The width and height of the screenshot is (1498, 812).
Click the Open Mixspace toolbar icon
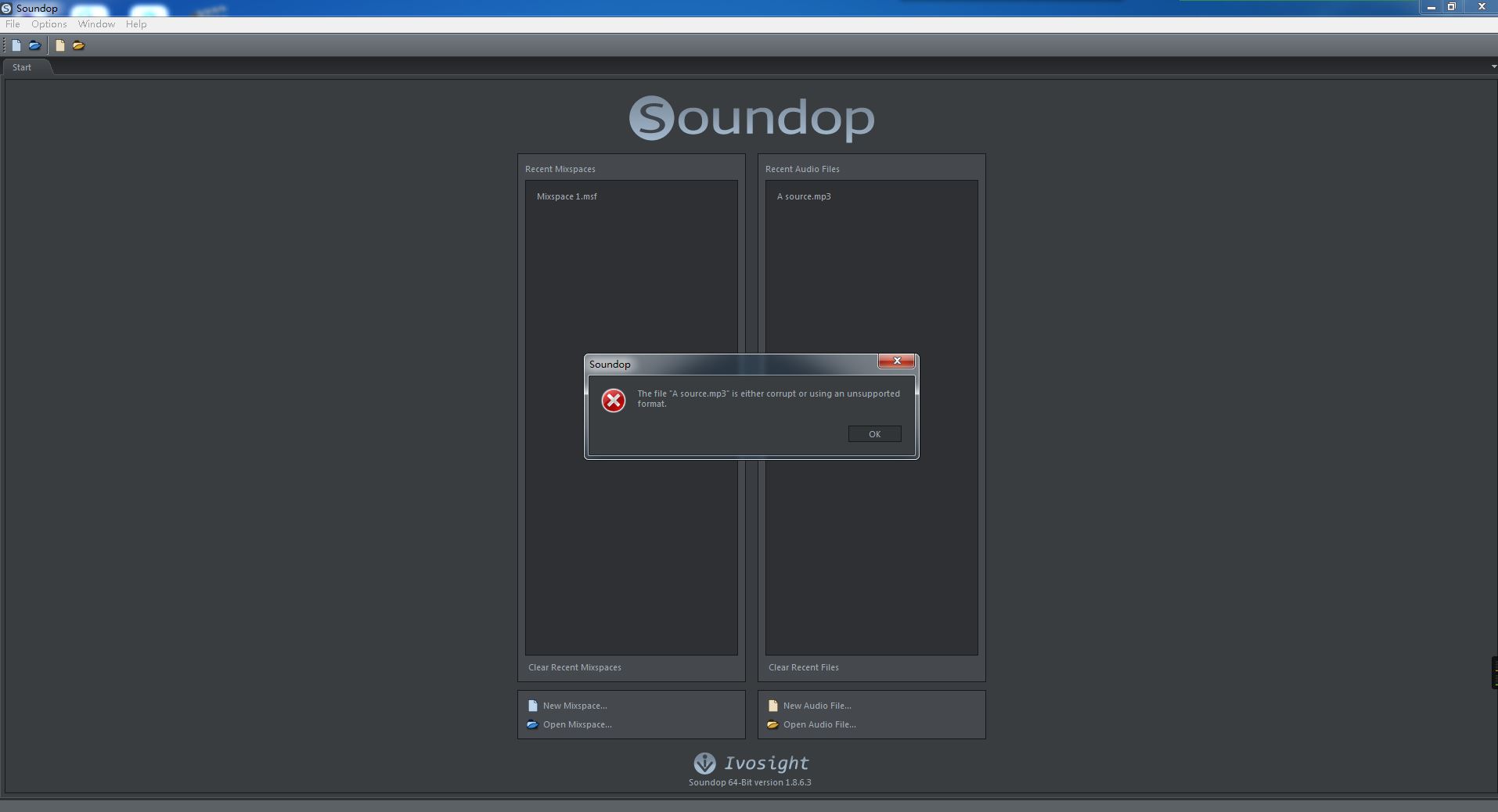[35, 45]
